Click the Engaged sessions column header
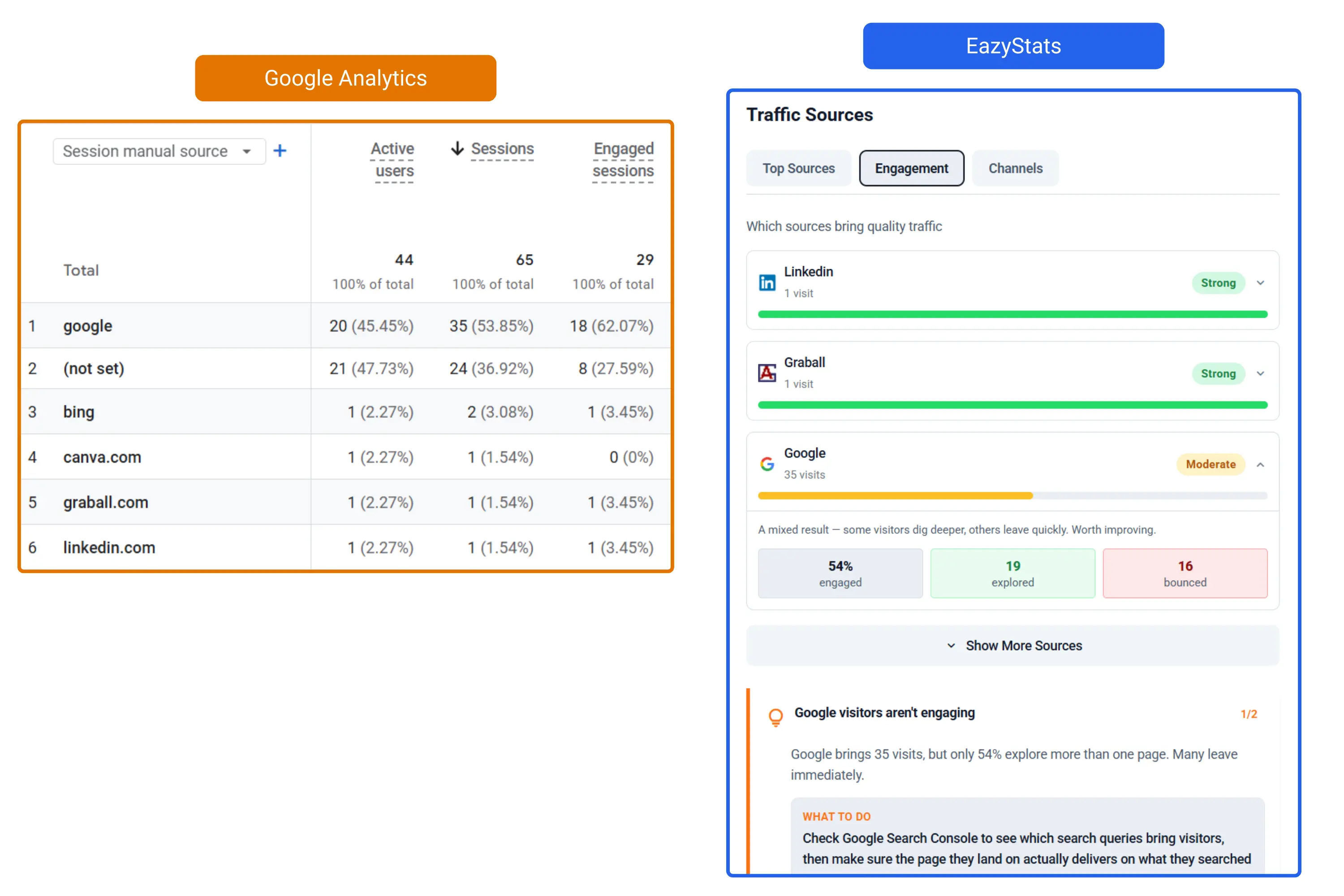Image resolution: width=1344 pixels, height=896 pixels. tap(623, 160)
